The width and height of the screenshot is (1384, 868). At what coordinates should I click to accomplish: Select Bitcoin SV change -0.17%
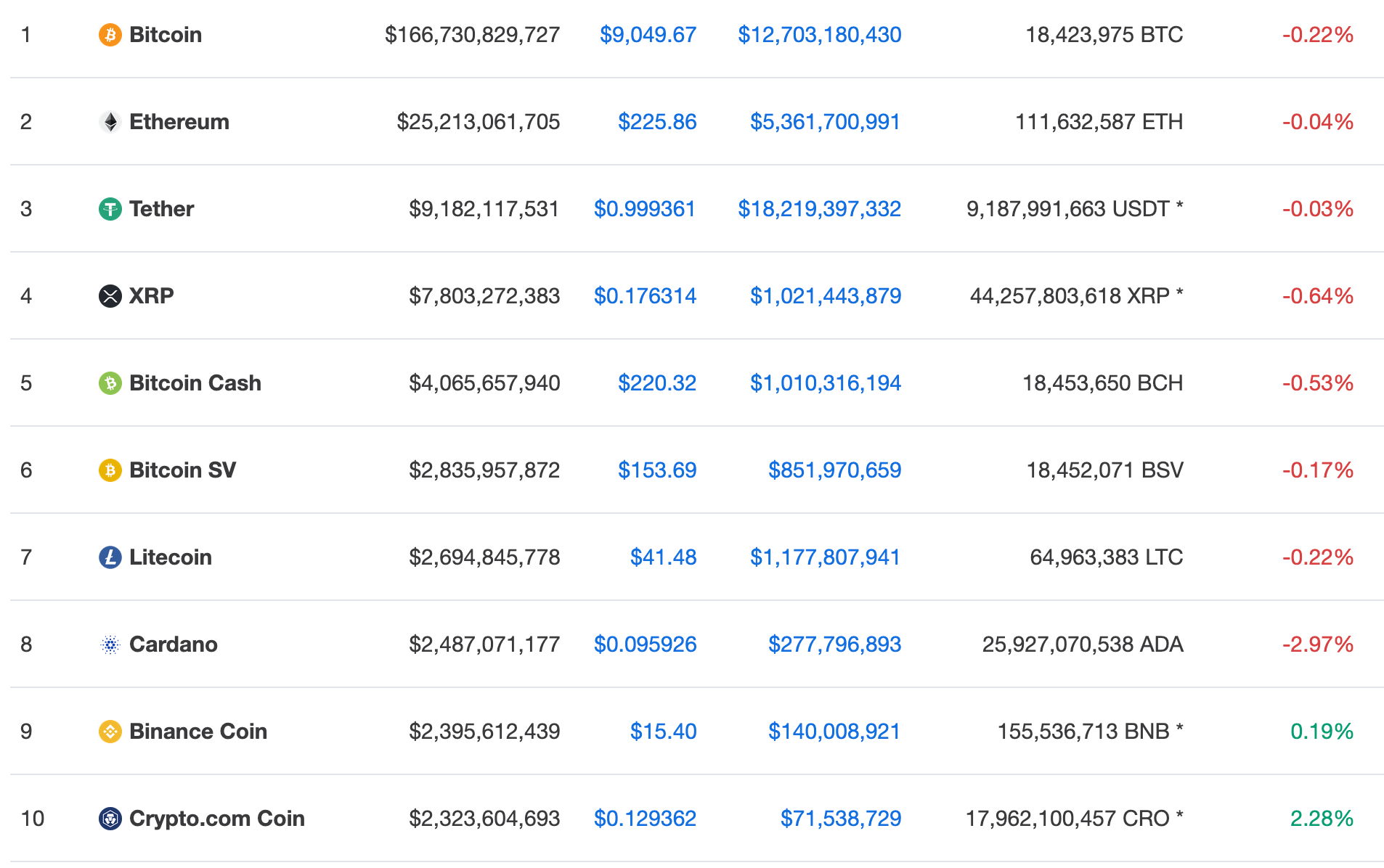pos(1317,470)
